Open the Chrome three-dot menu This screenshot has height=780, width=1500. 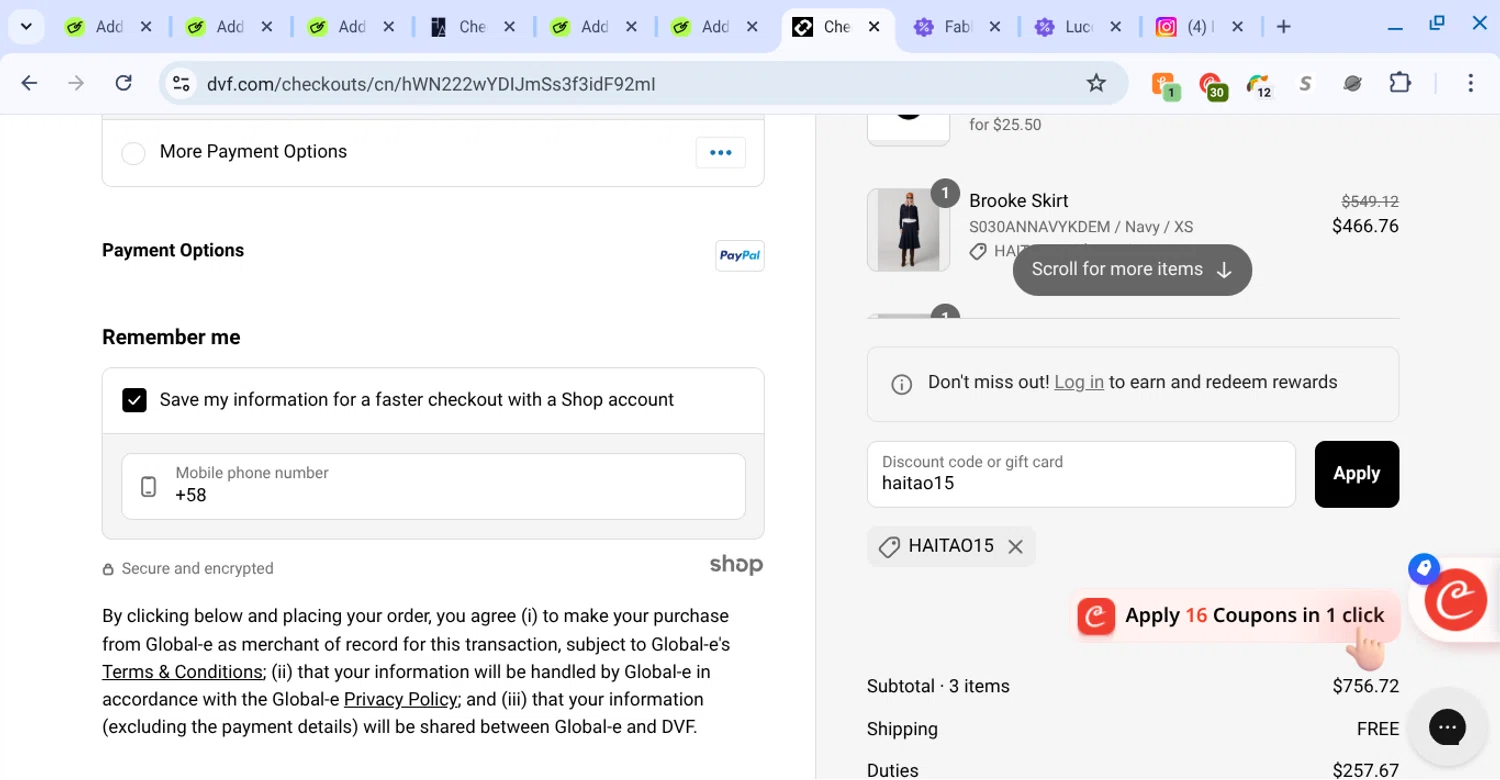point(1470,83)
